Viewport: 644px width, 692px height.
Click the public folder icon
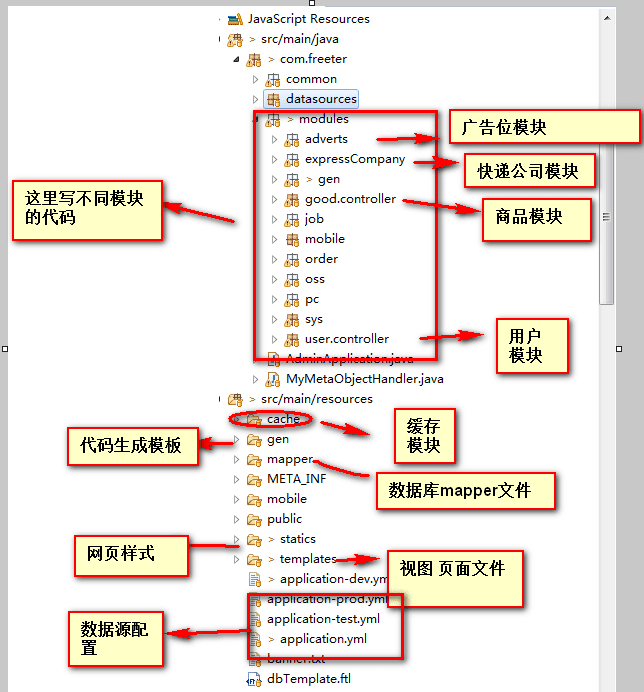click(x=254, y=520)
